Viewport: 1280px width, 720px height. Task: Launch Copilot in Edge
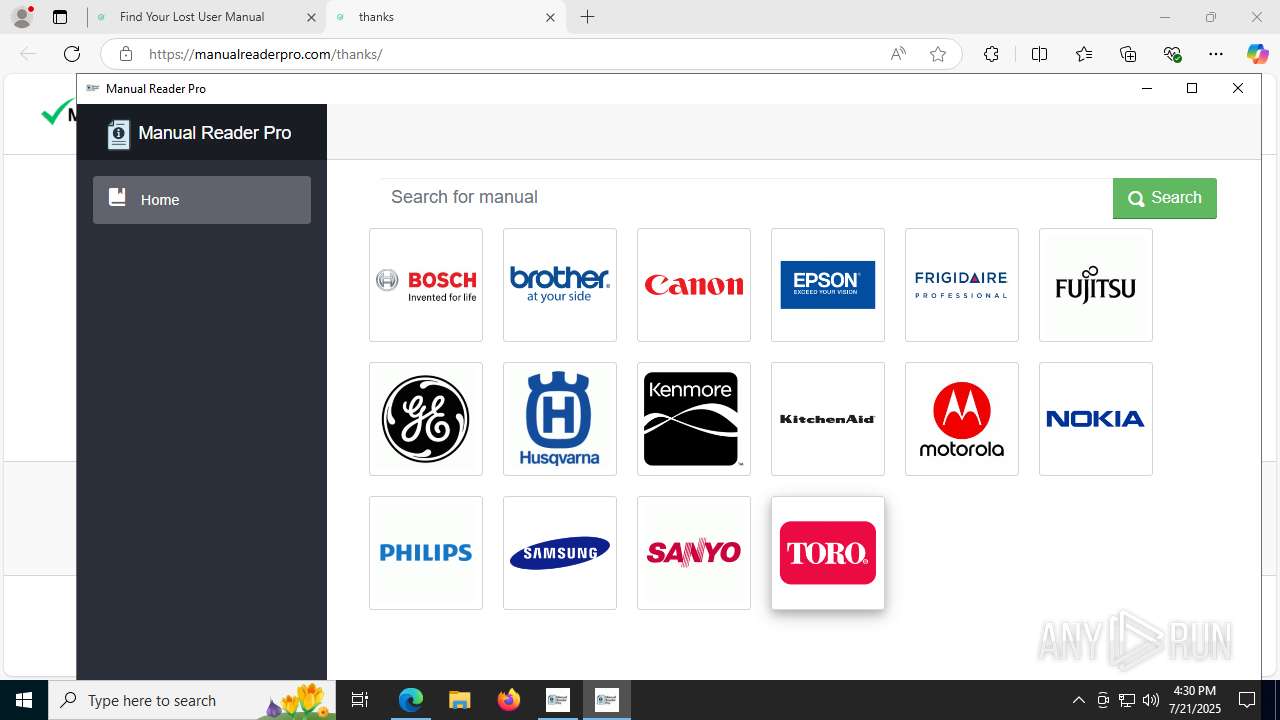coord(1257,54)
